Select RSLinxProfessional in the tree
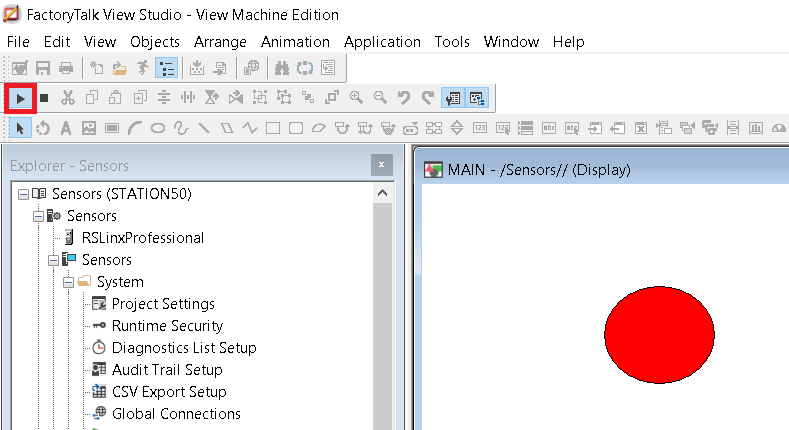Viewport: 789px width, 430px height. pyautogui.click(x=143, y=238)
